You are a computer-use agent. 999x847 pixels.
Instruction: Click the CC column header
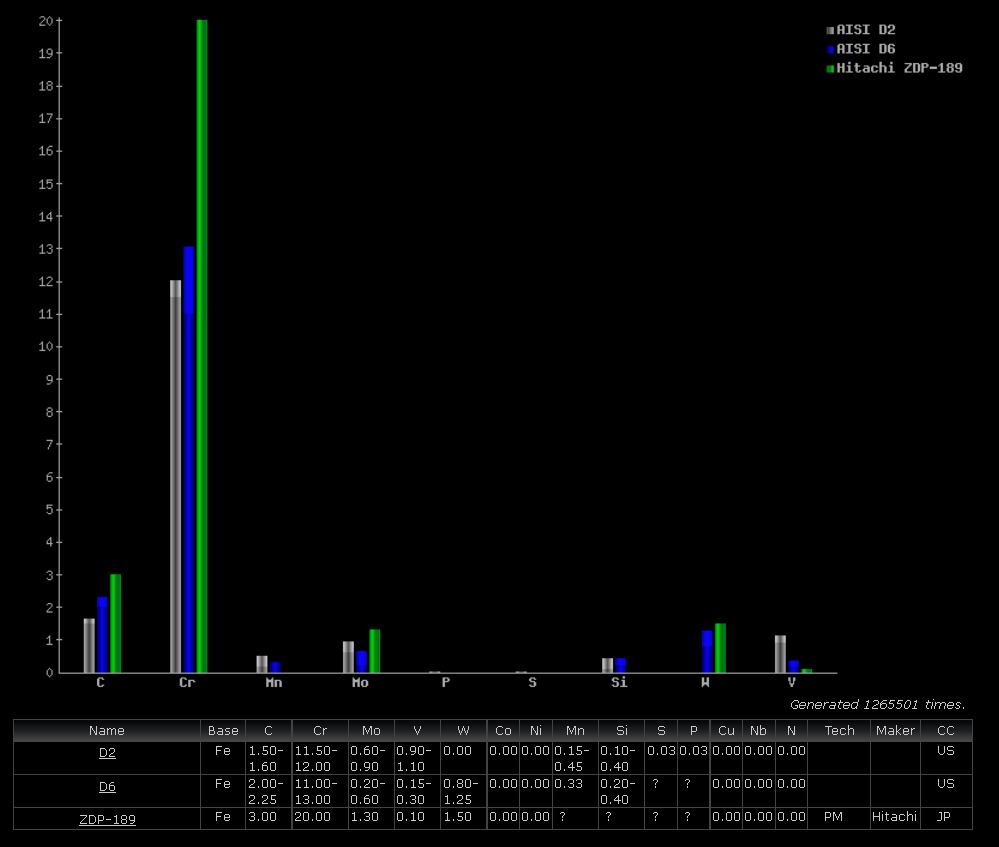pos(946,730)
